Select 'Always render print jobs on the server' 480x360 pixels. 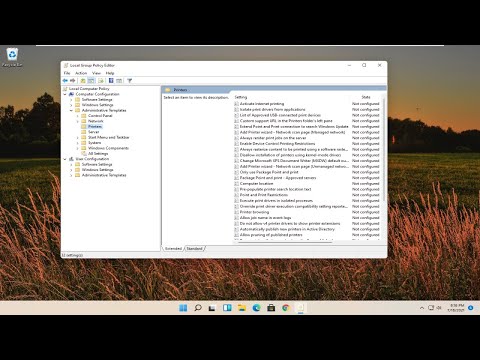tap(273, 138)
